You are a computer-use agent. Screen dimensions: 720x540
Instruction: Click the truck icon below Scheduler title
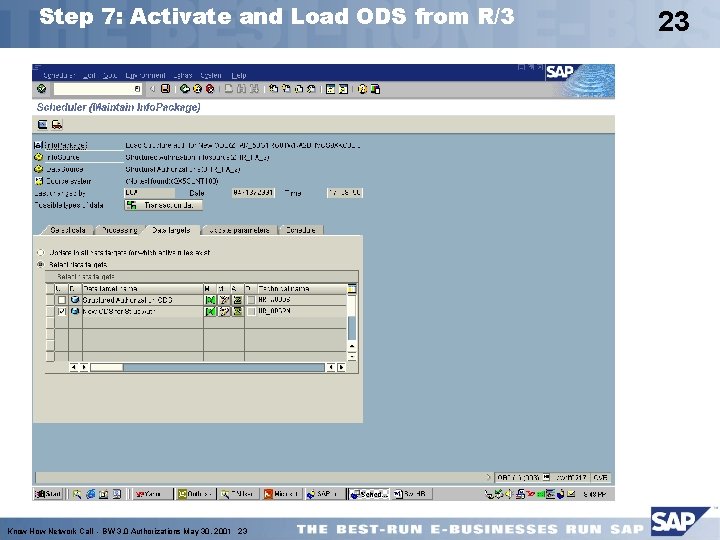point(57,124)
